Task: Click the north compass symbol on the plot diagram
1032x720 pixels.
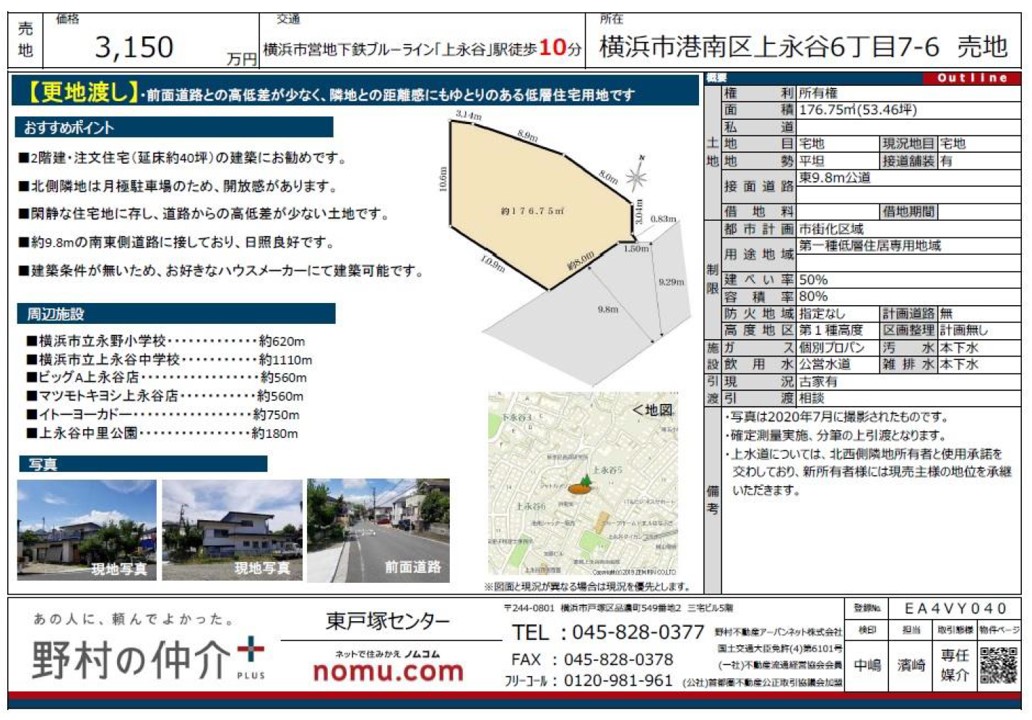Action: point(637,178)
